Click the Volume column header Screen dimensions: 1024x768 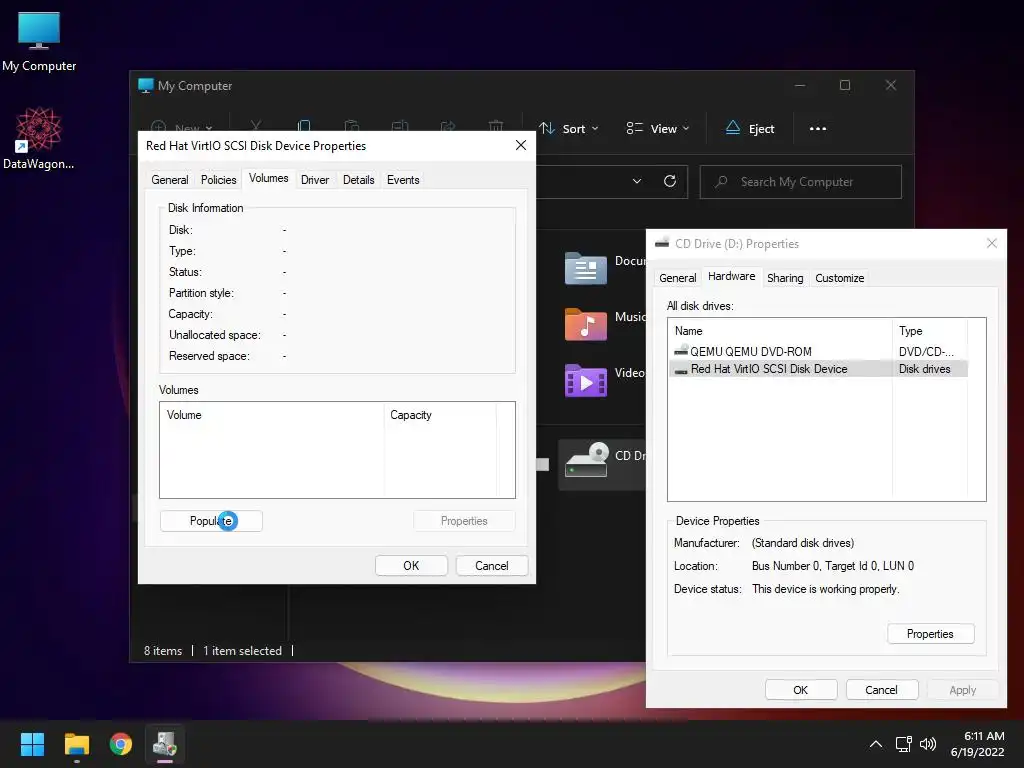(272, 415)
